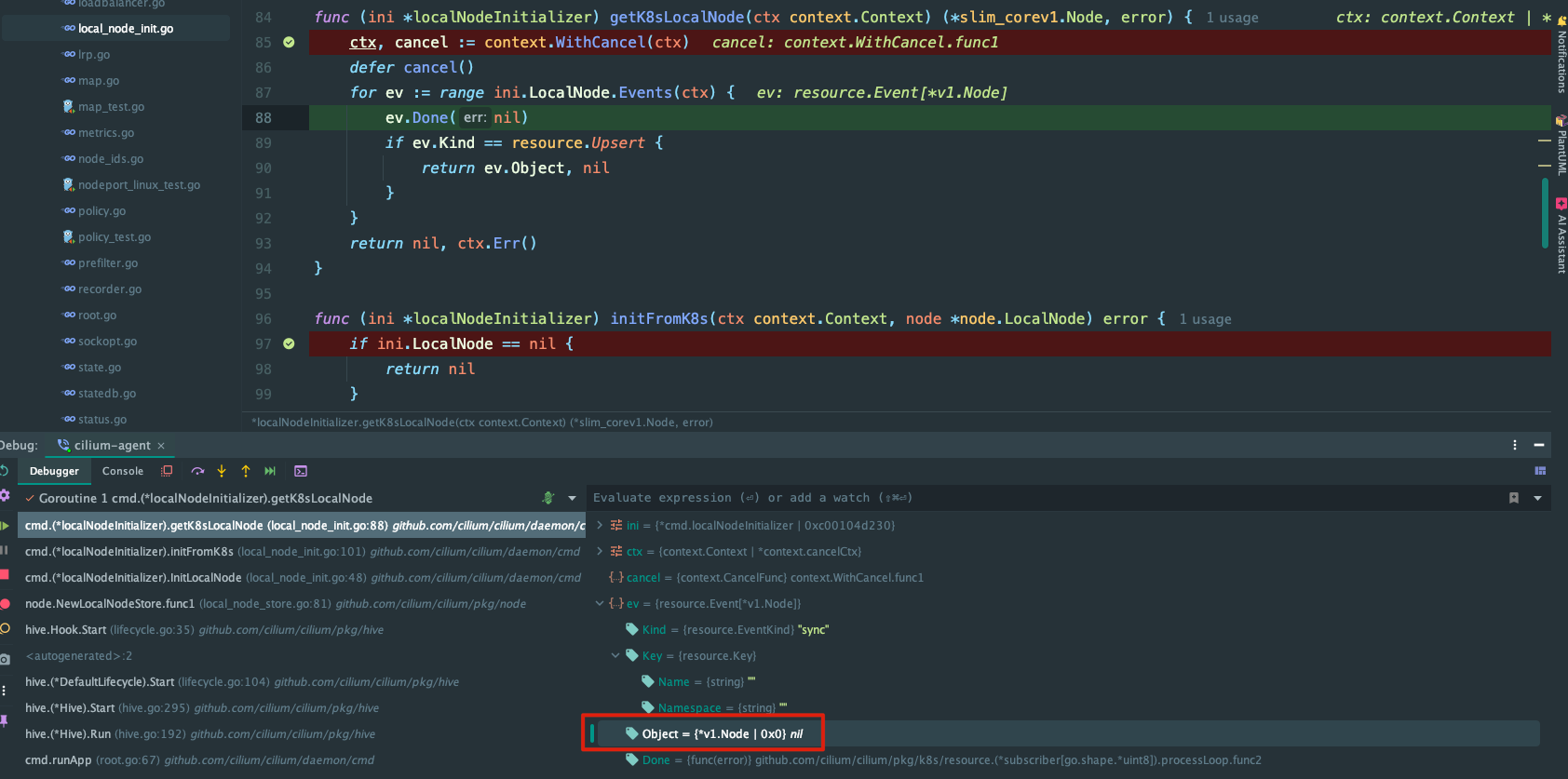The image size is (1568, 779).
Task: Toggle breakpoint on line 97
Action: pos(289,343)
